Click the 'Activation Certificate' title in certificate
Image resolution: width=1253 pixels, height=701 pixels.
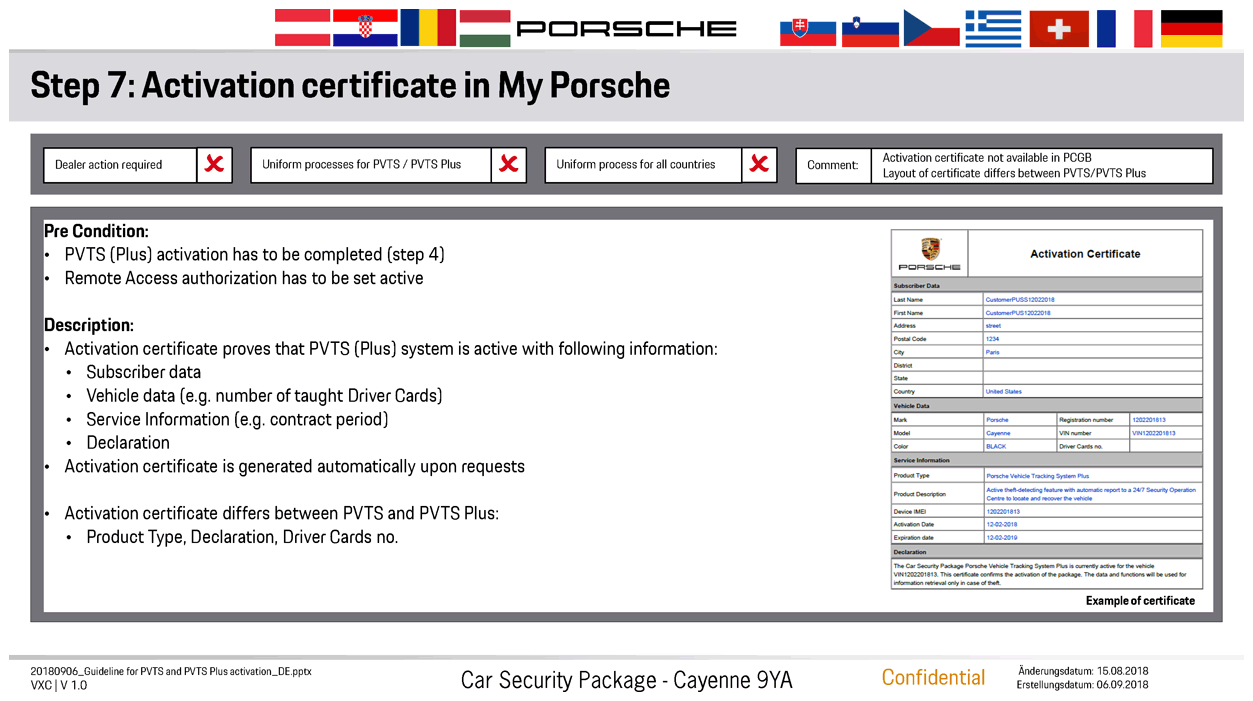coord(1085,254)
